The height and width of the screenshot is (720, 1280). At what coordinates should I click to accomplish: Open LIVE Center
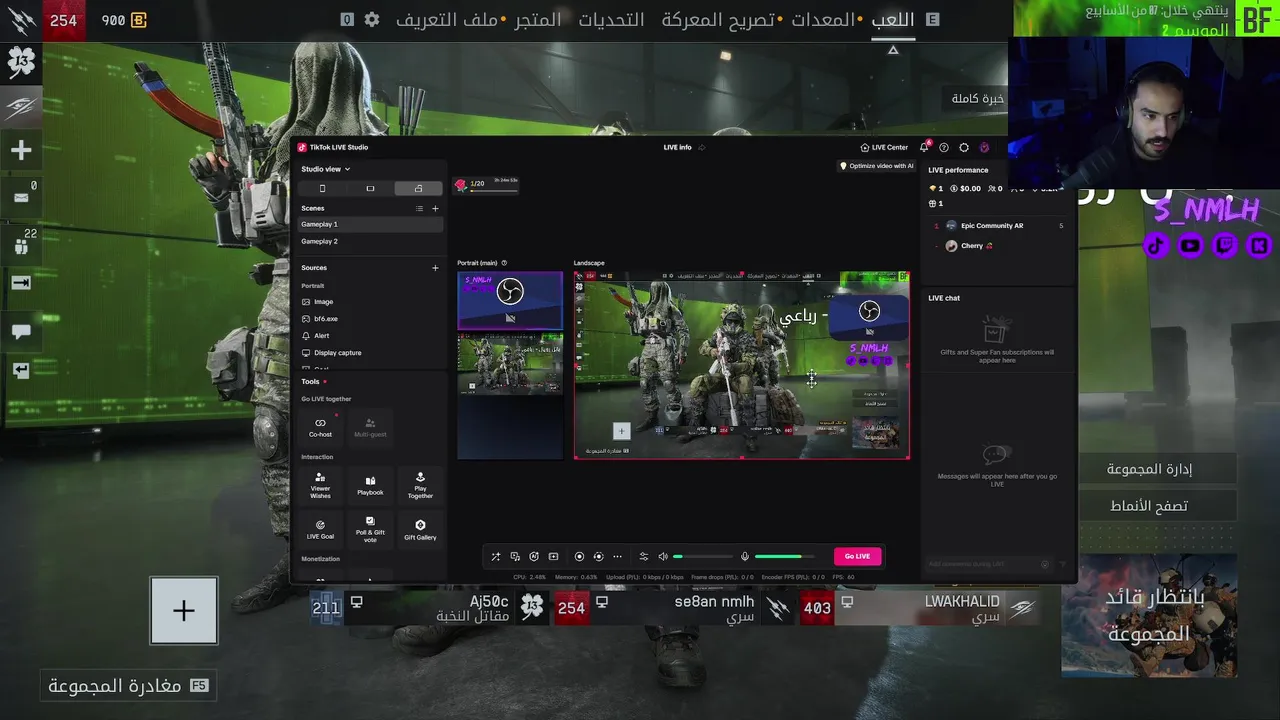[x=884, y=147]
